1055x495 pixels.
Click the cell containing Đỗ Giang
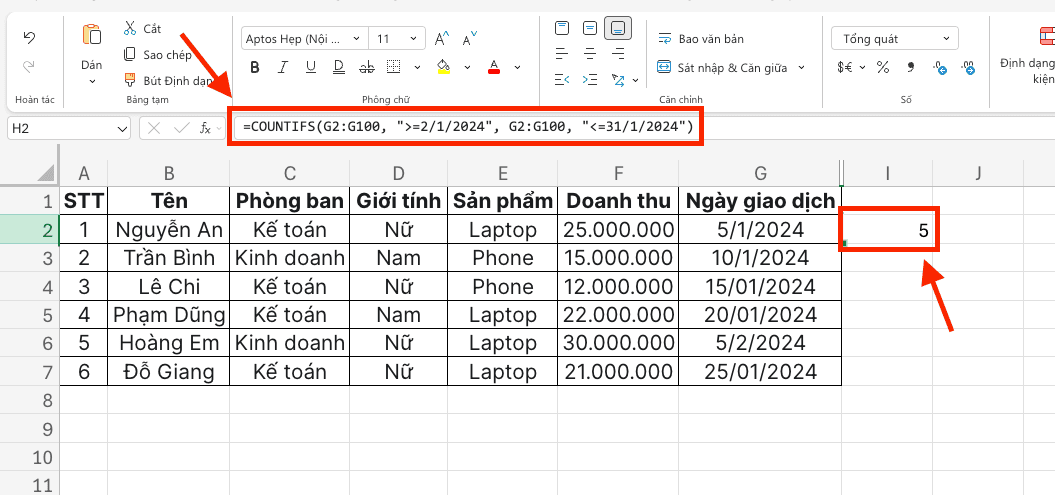169,371
